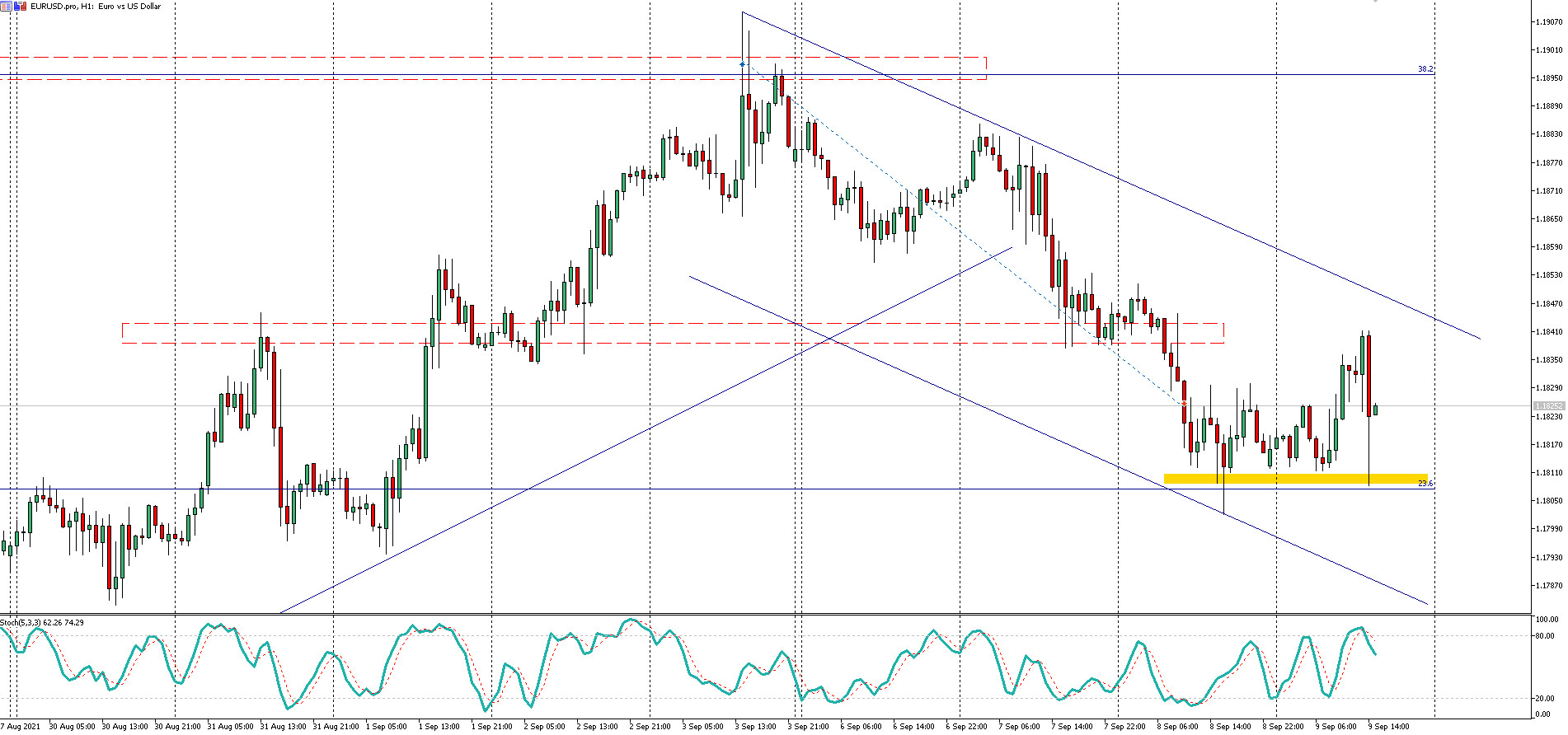This screenshot has height=735, width=1568.
Task: Click the 7 Sep 22:00 time label
Action: click(1124, 726)
